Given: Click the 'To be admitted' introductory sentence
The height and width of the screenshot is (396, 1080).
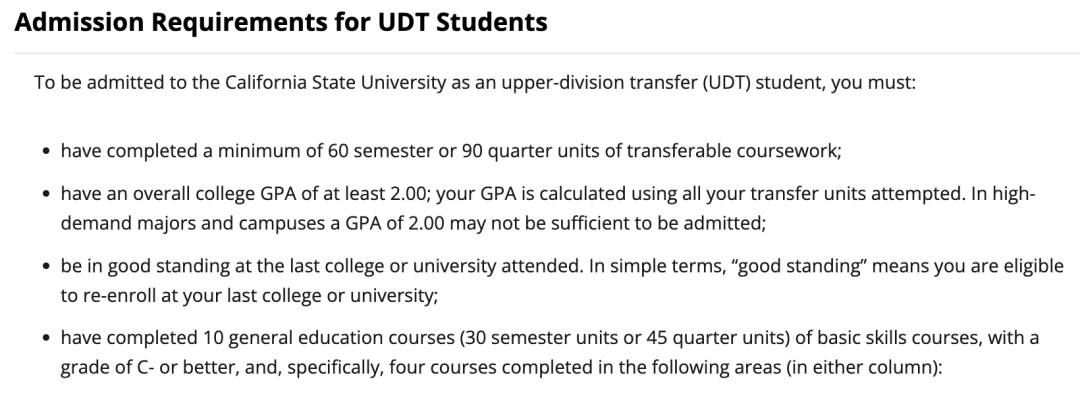Looking at the screenshot, I should pos(475,83).
